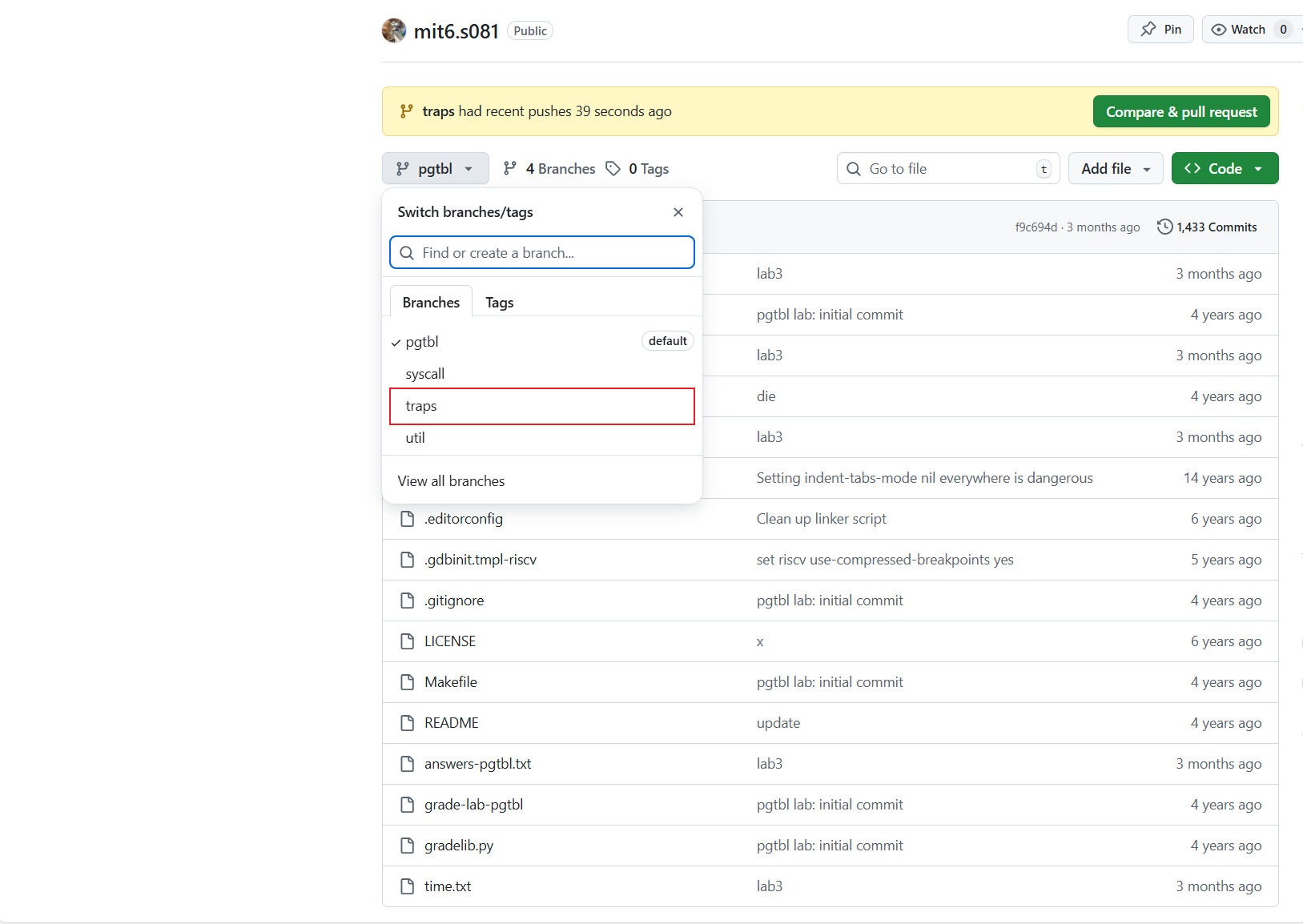Close the Switch branches/tags popup
This screenshot has height=924, width=1303.
coord(678,212)
